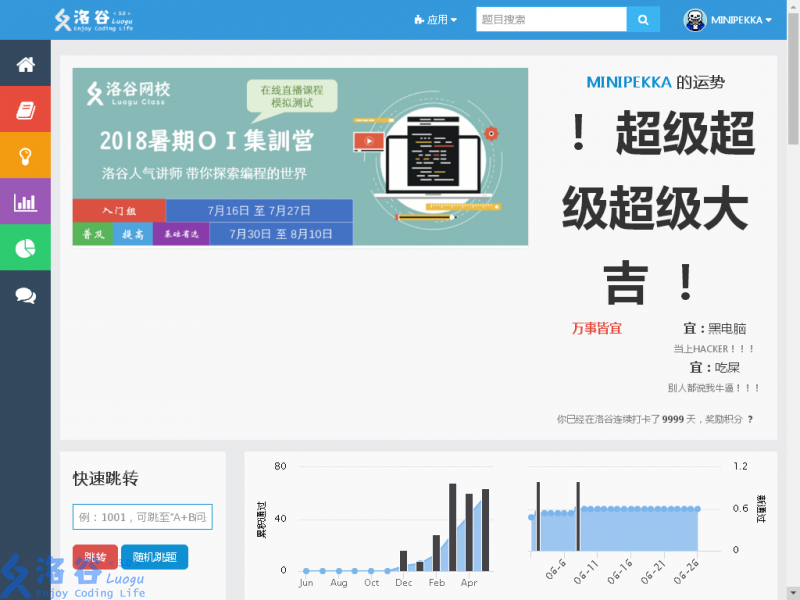
Task: Click the quick jump problem number input
Action: 142,517
